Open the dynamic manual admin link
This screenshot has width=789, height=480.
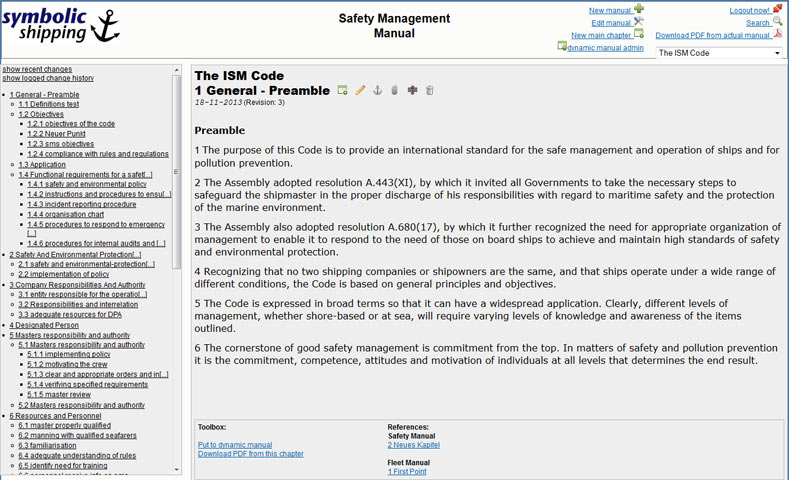[605, 48]
